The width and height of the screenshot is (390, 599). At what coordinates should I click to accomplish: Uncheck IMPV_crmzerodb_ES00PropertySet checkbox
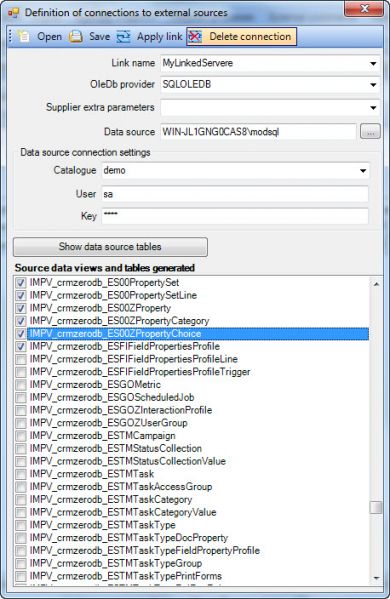[x=21, y=283]
